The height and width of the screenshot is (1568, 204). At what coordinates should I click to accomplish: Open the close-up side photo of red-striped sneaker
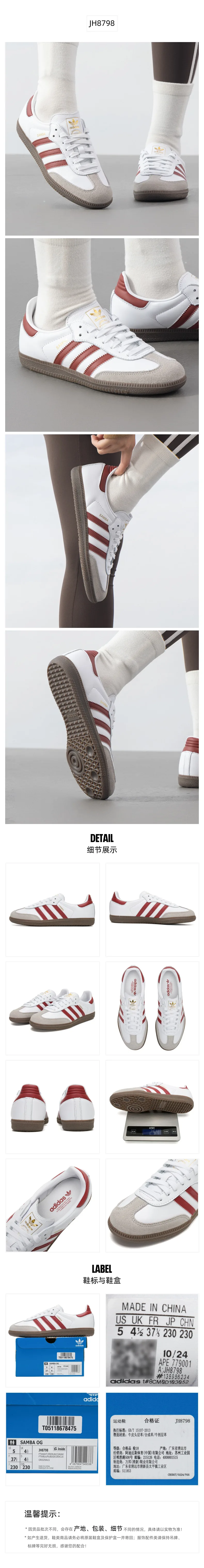point(102,335)
